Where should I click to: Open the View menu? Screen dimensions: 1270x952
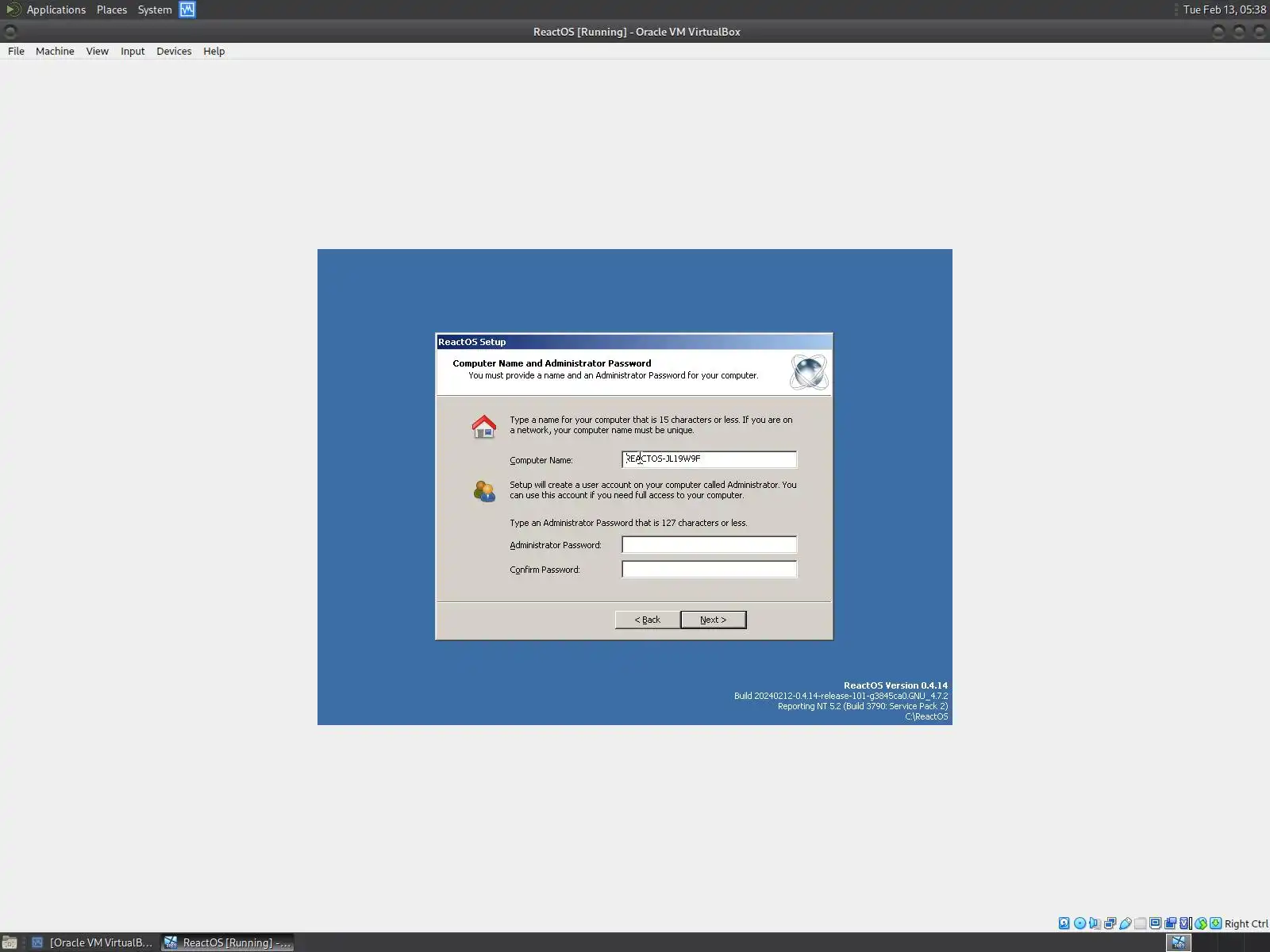pyautogui.click(x=98, y=51)
